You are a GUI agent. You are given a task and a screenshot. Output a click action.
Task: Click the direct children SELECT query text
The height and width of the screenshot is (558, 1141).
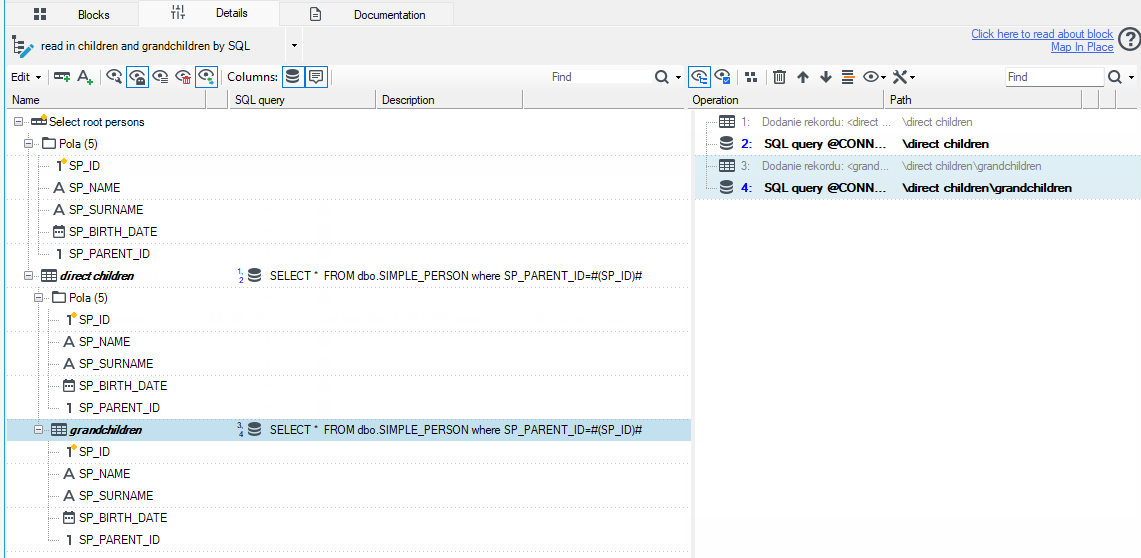pos(456,276)
